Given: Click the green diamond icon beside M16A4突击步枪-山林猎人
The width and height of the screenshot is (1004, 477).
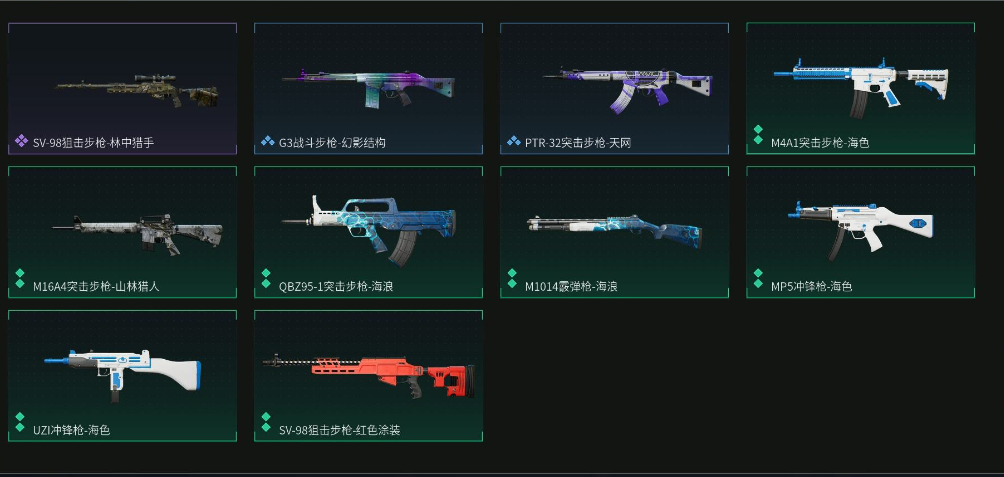Looking at the screenshot, I should tap(20, 278).
